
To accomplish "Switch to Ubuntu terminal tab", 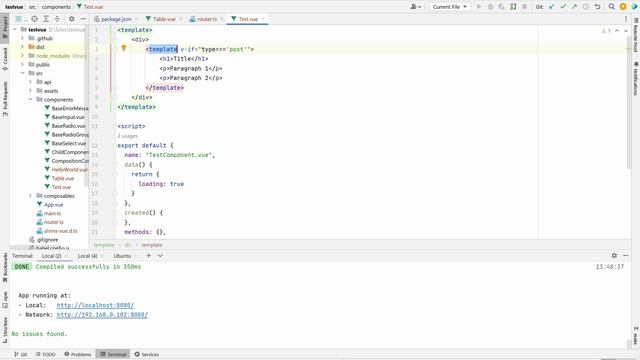I will click(x=122, y=256).
